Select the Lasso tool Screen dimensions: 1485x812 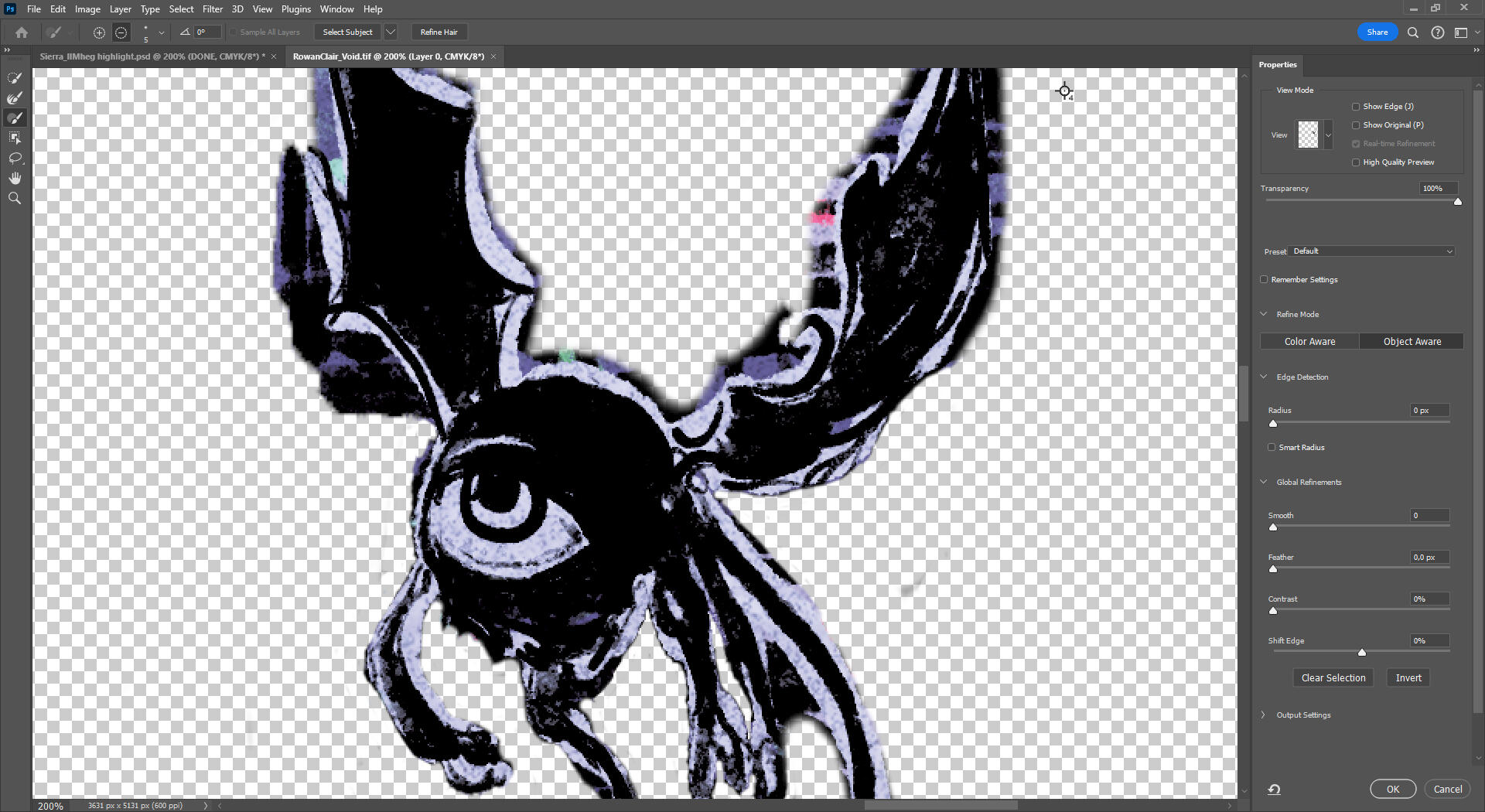[15, 159]
